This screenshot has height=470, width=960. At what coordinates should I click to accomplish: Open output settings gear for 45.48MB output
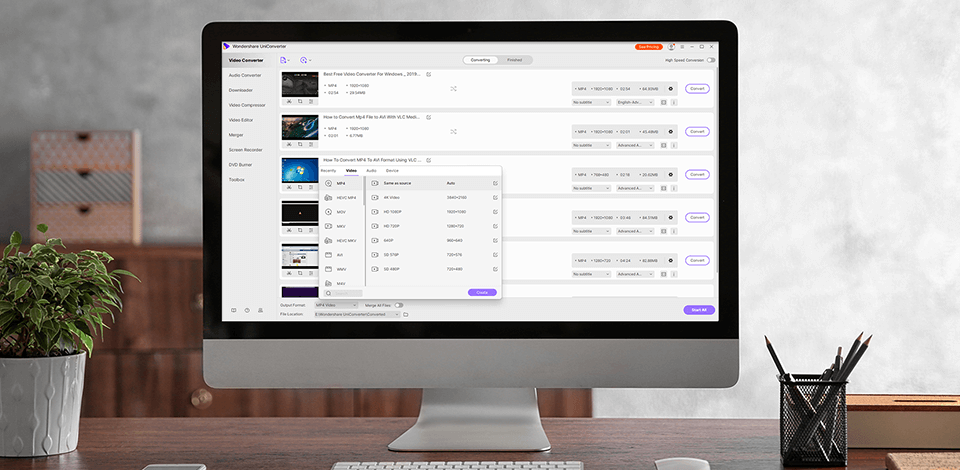coord(670,132)
